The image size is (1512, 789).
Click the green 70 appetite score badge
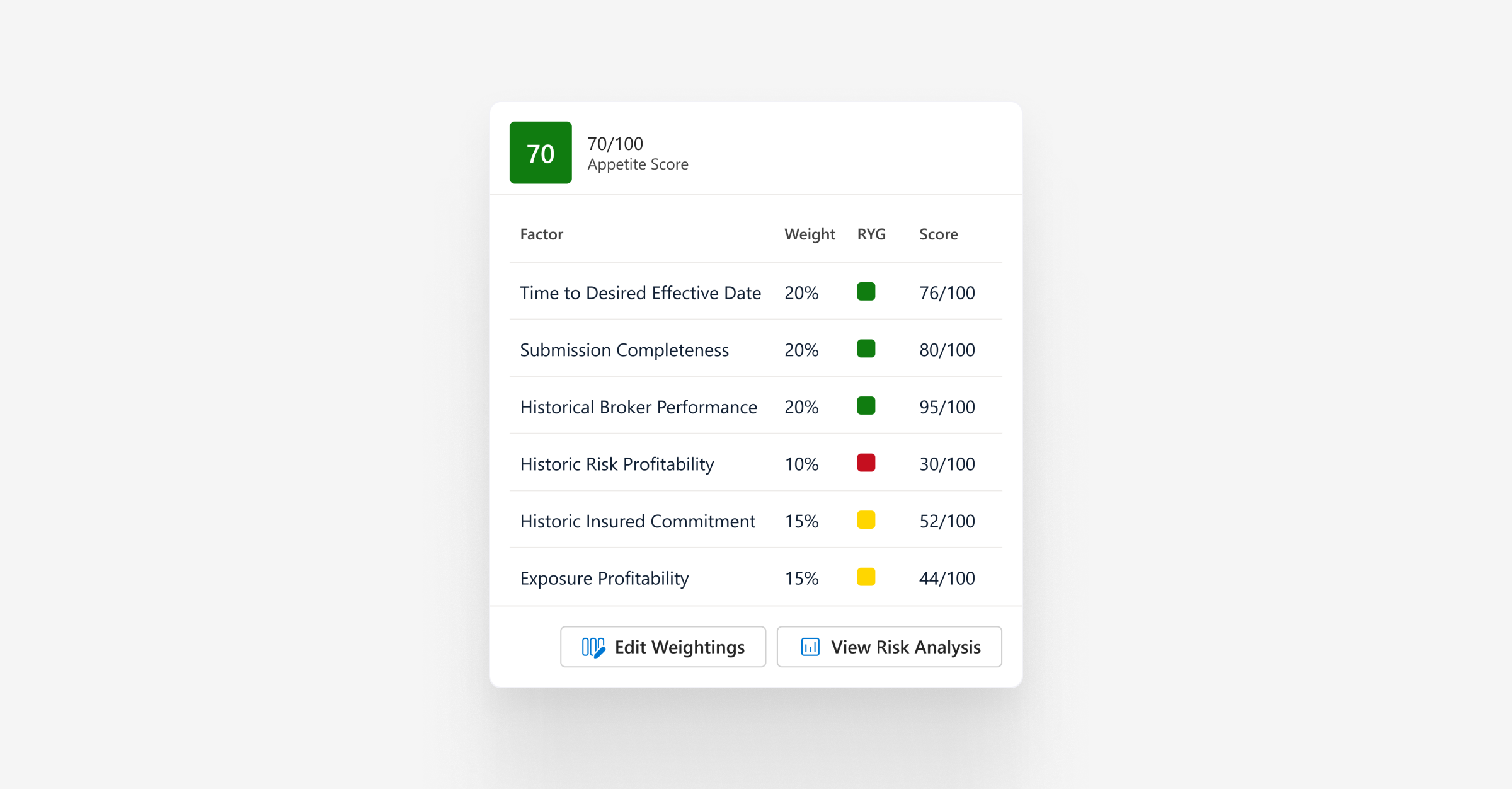(540, 153)
